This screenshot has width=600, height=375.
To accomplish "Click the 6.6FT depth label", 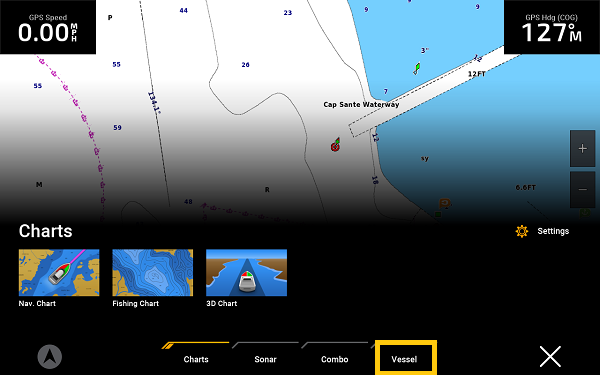I will (525, 188).
